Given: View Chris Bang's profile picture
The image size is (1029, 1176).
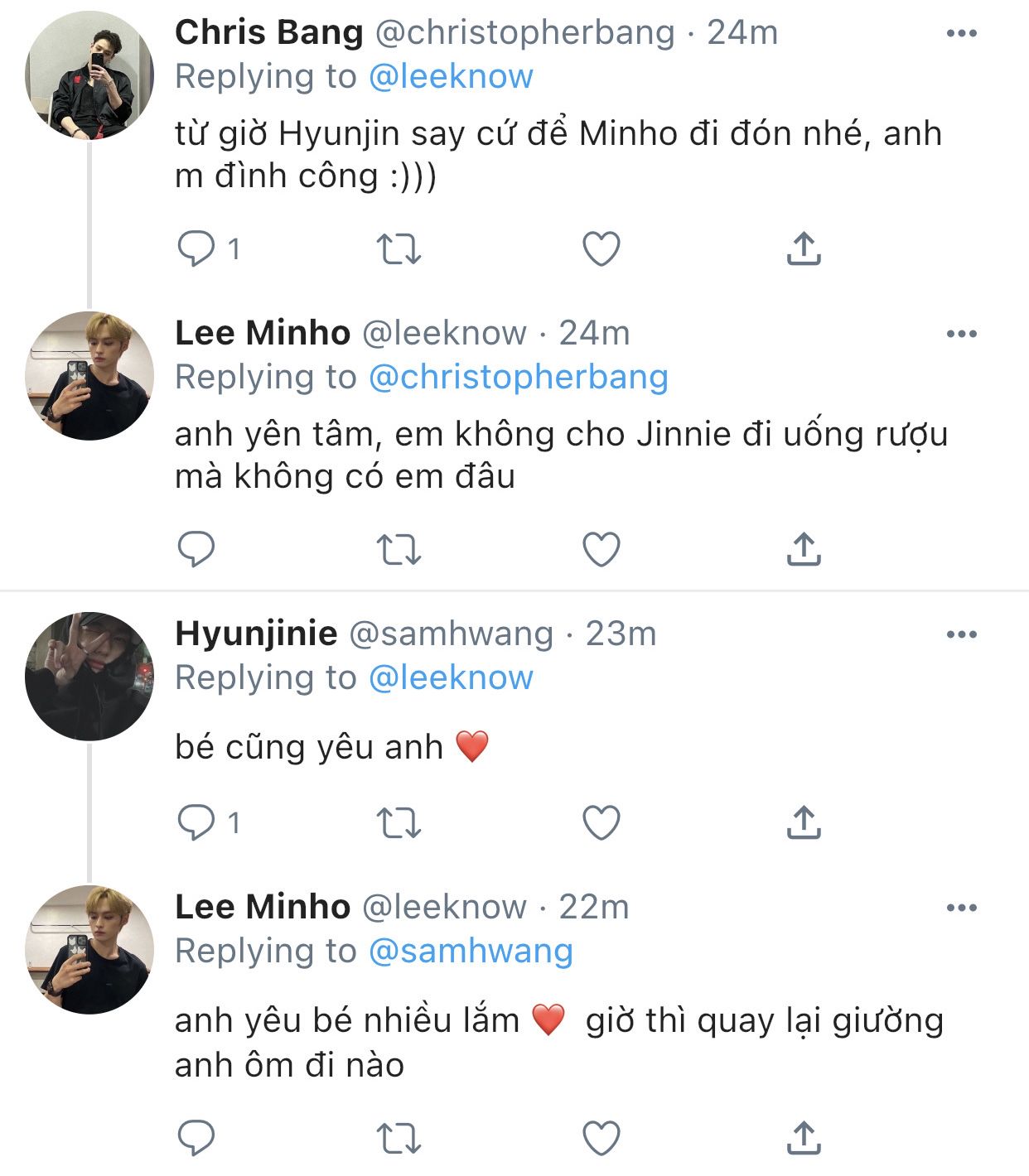Looking at the screenshot, I should 89,75.
